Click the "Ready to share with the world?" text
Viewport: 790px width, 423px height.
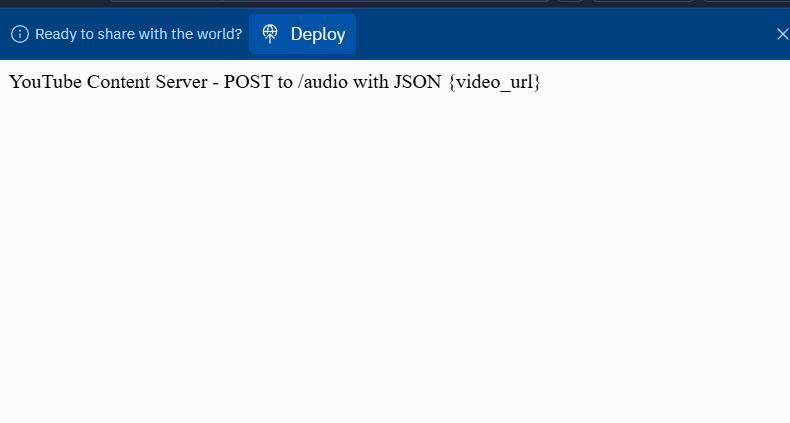(139, 34)
